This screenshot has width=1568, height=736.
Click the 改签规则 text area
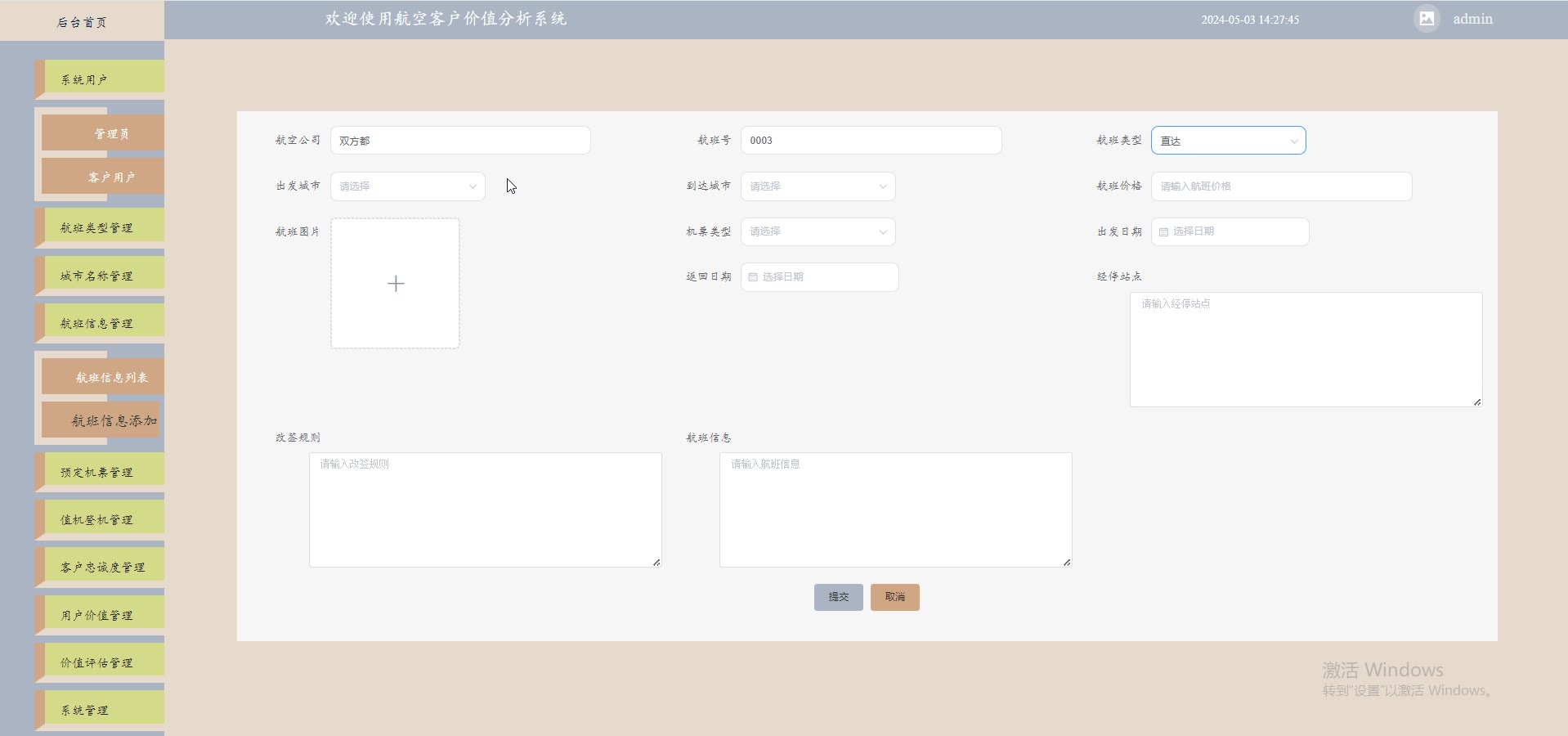pyautogui.click(x=486, y=509)
